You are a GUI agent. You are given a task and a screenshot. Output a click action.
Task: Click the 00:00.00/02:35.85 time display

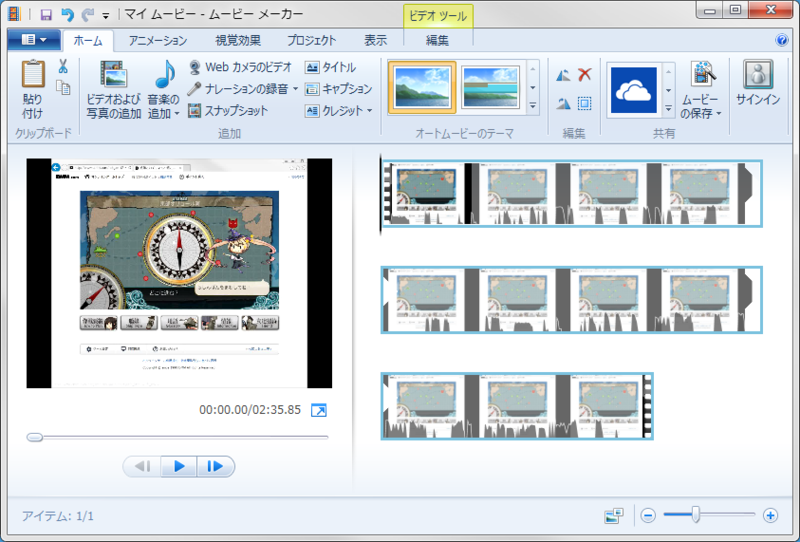(250, 410)
